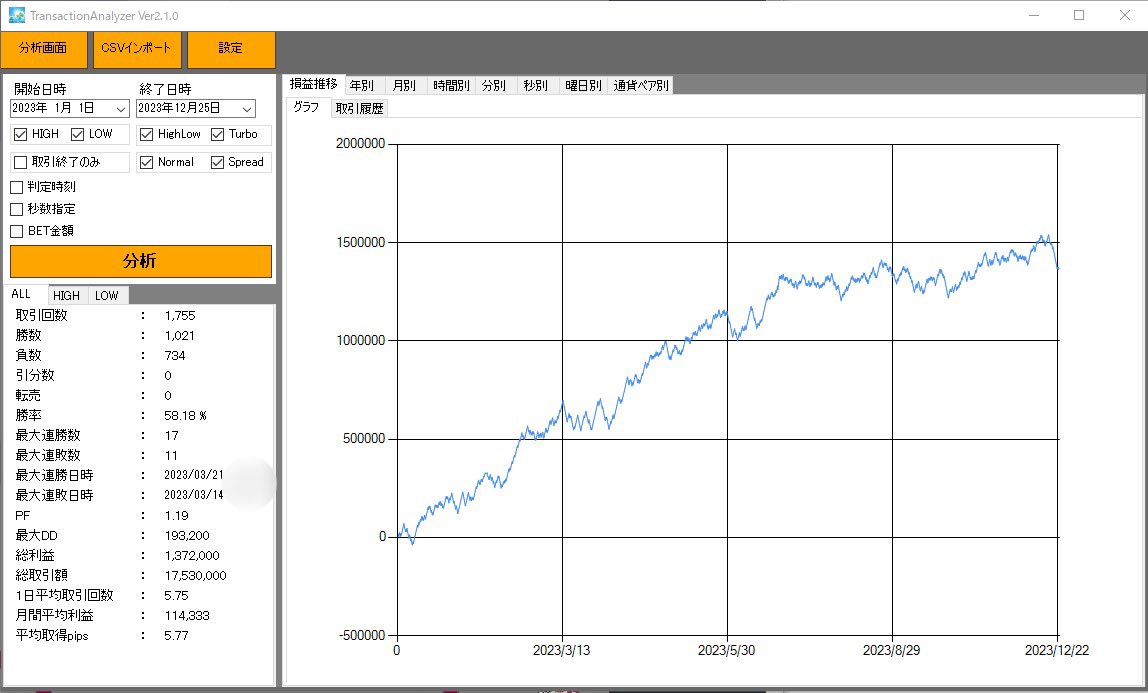Image resolution: width=1148 pixels, height=693 pixels.
Task: Click the PF value 1.19
Action: (176, 516)
